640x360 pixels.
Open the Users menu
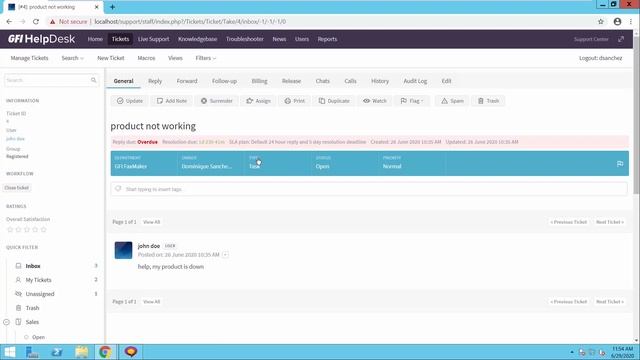click(x=302, y=39)
